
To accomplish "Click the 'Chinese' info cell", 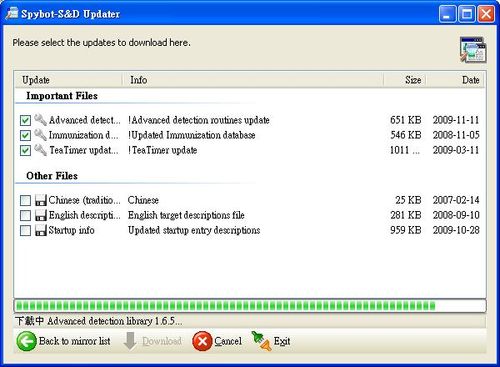I will pos(143,200).
